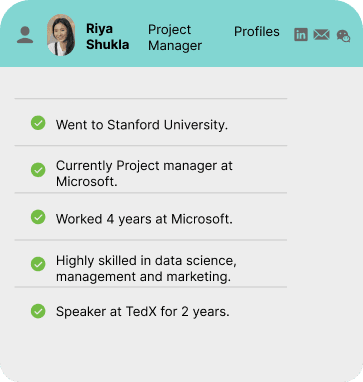Open Riya Shukla's profile photo
Viewport: 363px width, 382px height.
pyautogui.click(x=61, y=35)
